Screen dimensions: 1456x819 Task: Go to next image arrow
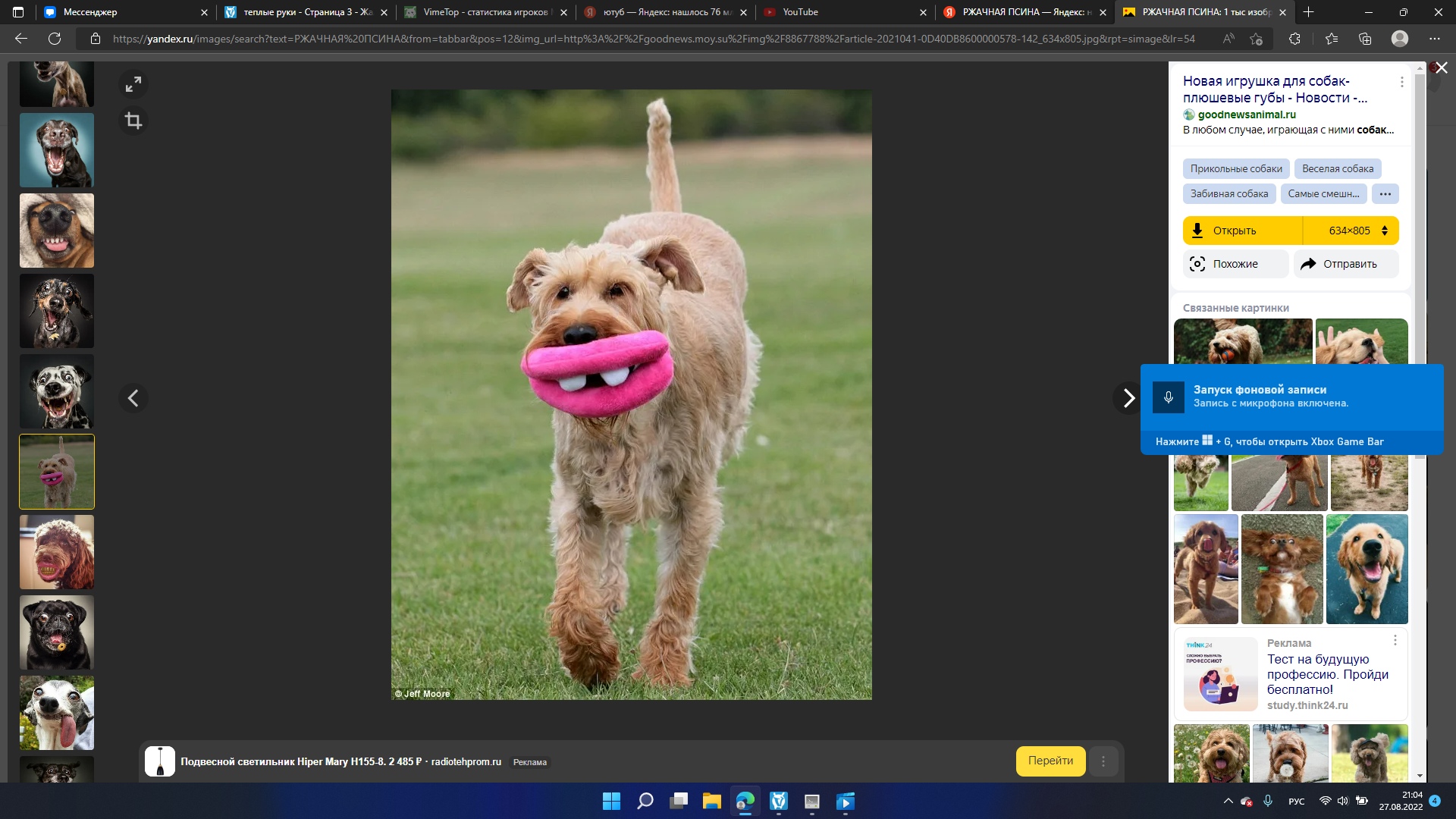pyautogui.click(x=1128, y=398)
